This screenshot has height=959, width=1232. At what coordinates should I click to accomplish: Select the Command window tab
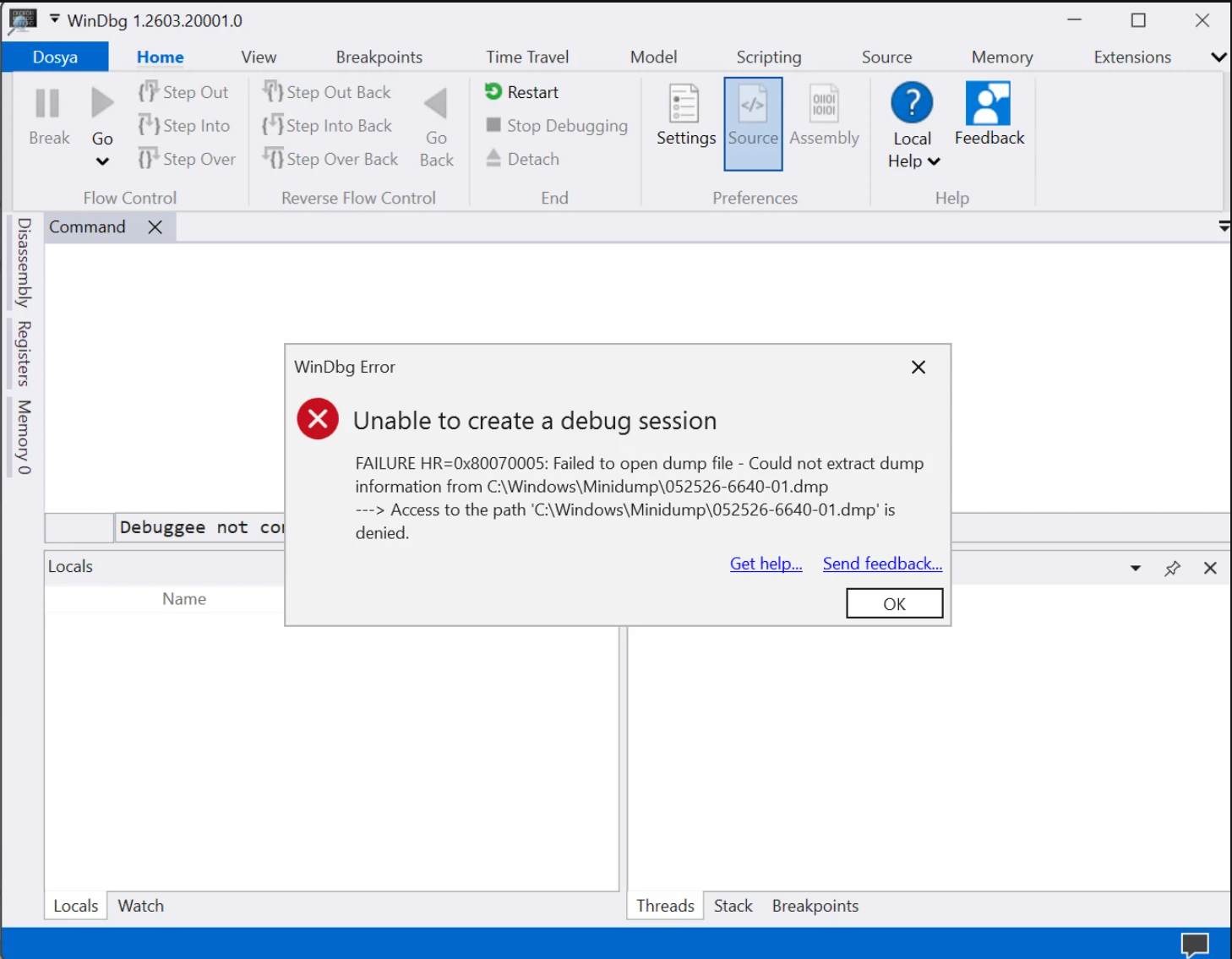[x=87, y=227]
